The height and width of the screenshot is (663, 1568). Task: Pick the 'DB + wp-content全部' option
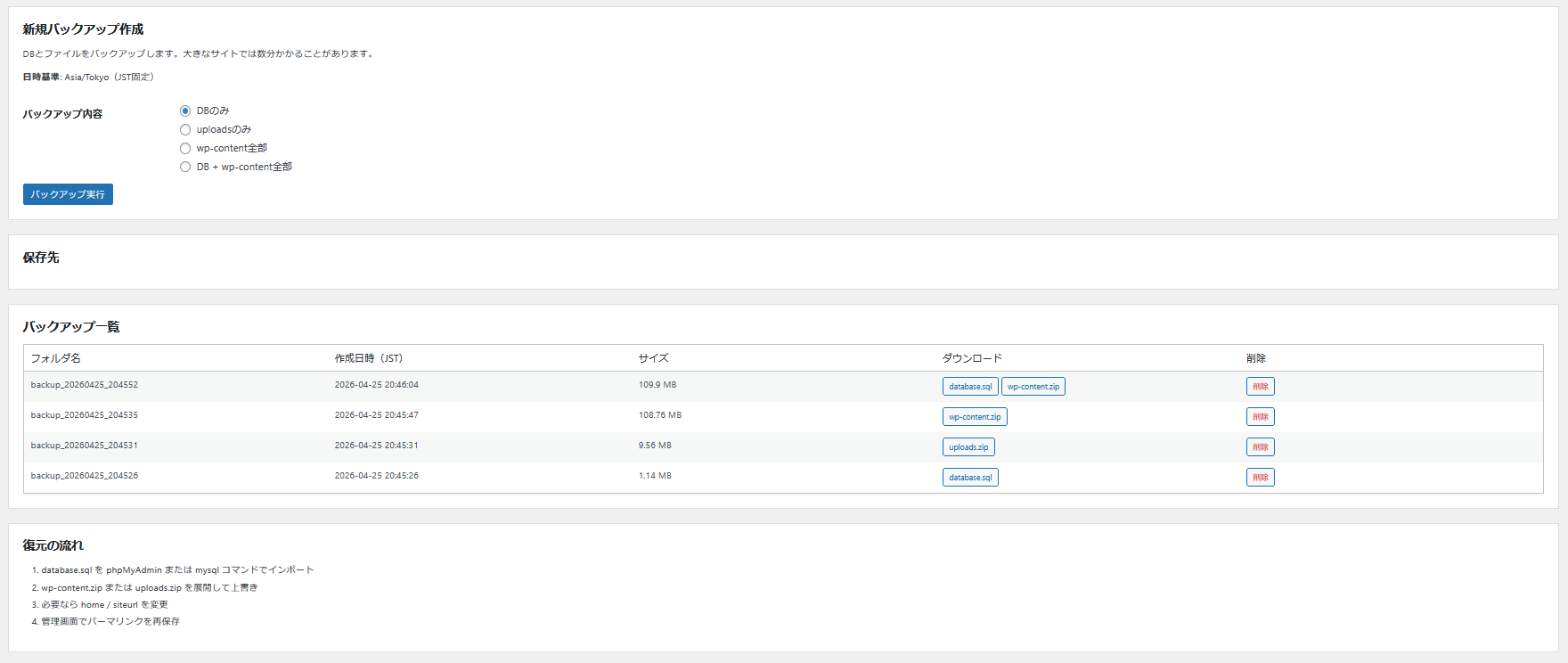point(185,168)
